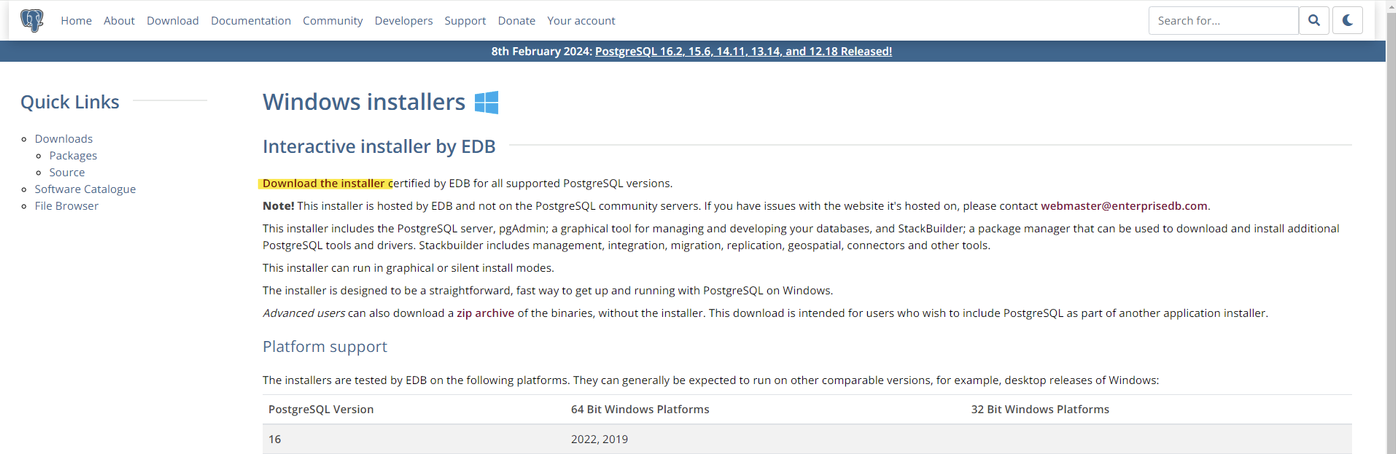
Task: Click the PostgreSQL elephant logo
Action: click(x=32, y=20)
